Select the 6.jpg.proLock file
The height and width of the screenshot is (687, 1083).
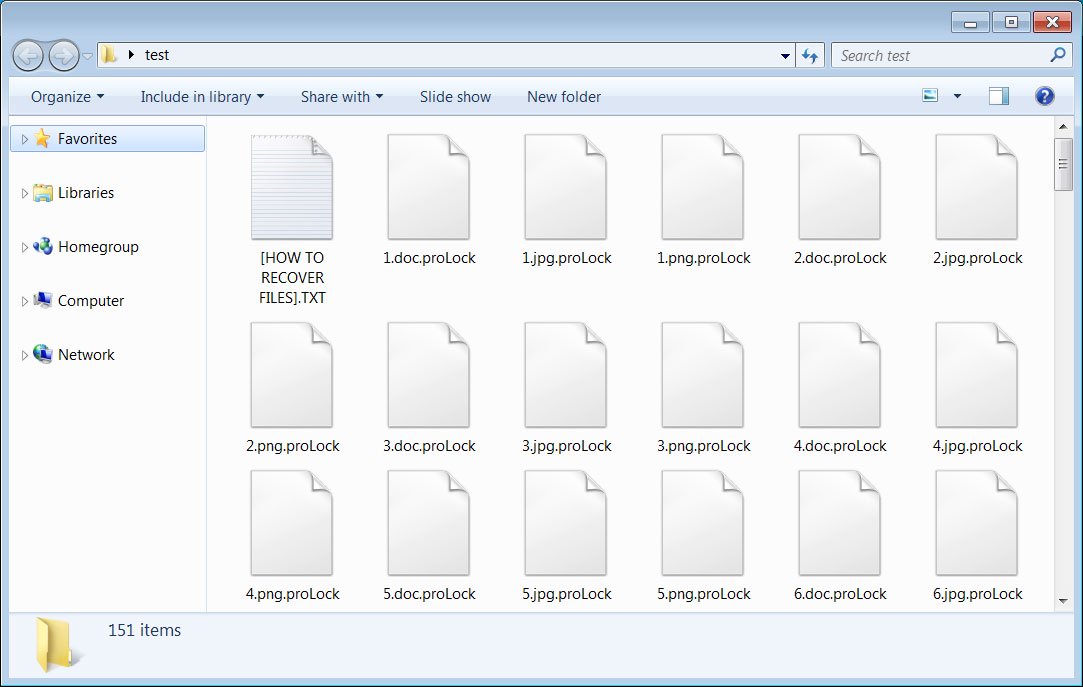(976, 524)
